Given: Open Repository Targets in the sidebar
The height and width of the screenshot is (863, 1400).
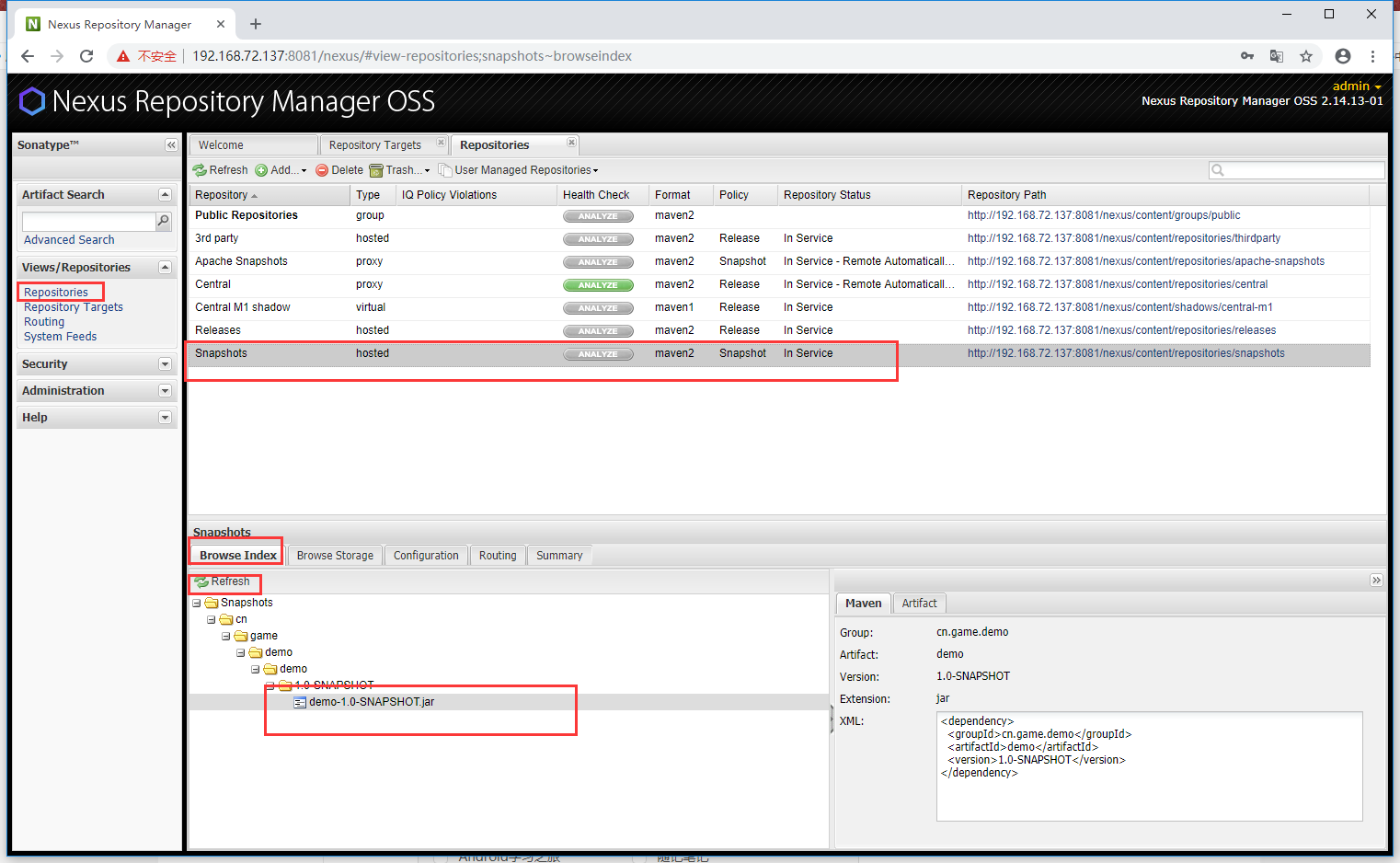Looking at the screenshot, I should coord(74,307).
